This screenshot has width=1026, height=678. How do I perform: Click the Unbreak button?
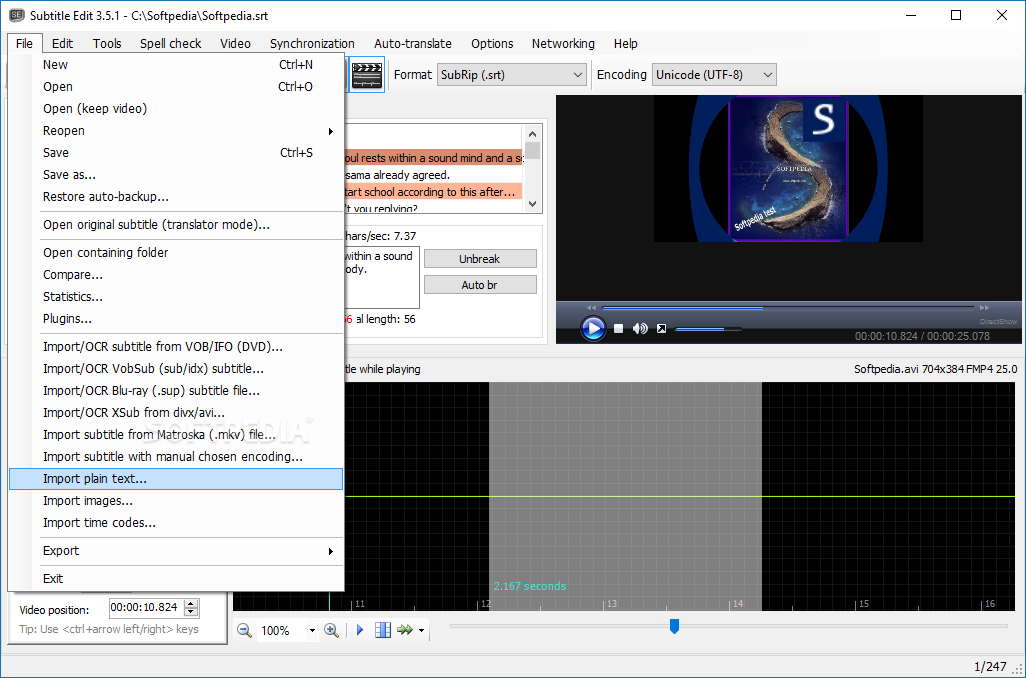480,259
